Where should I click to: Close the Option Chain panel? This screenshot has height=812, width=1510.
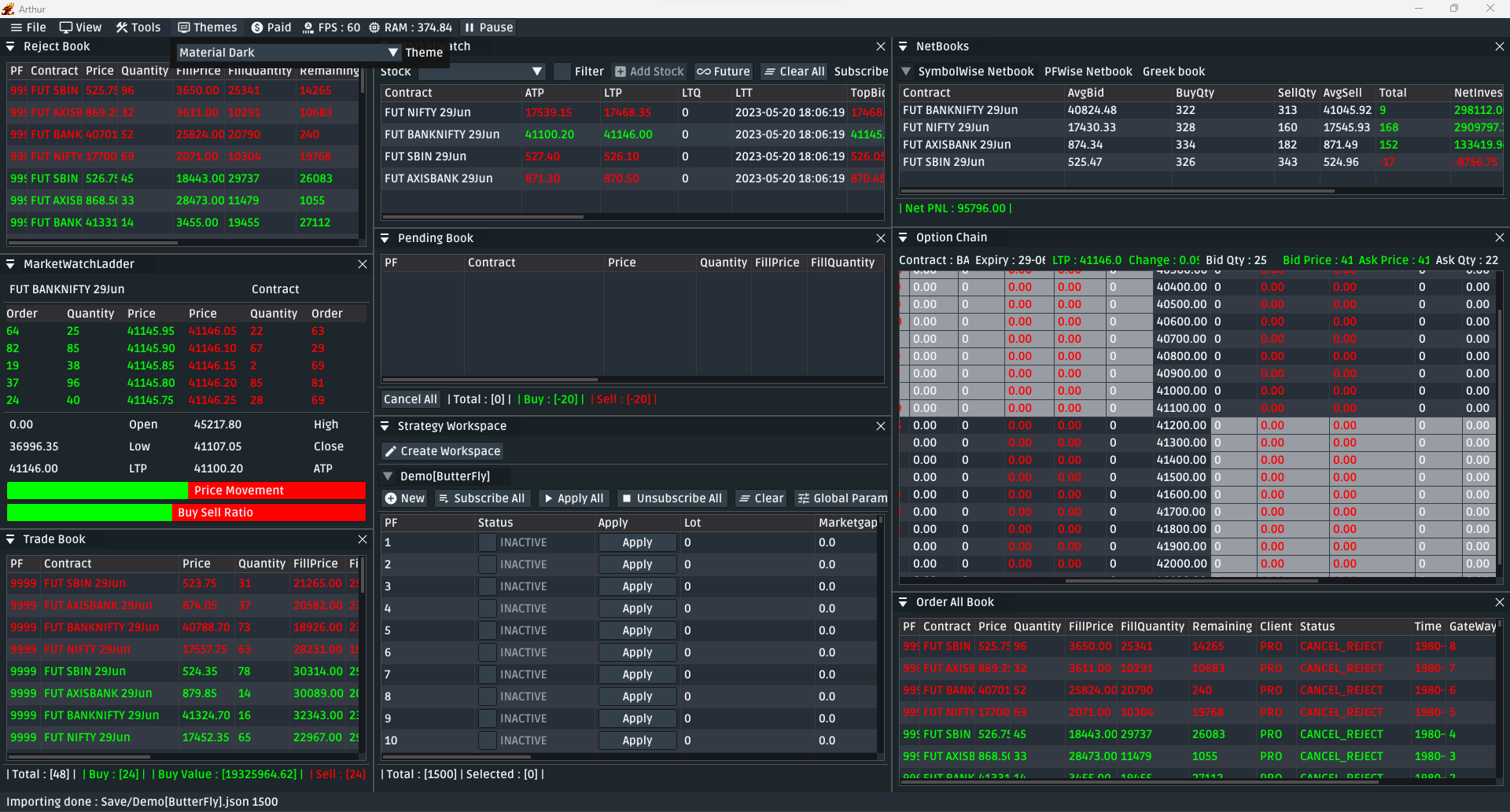pos(1500,237)
